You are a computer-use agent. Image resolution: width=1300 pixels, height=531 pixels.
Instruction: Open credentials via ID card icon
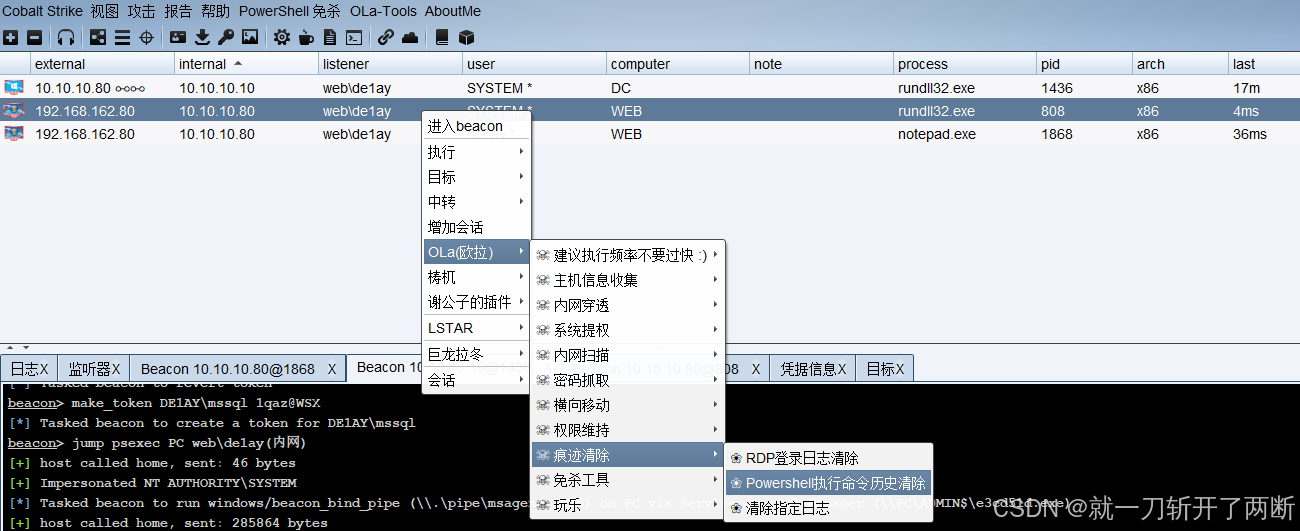click(x=178, y=37)
